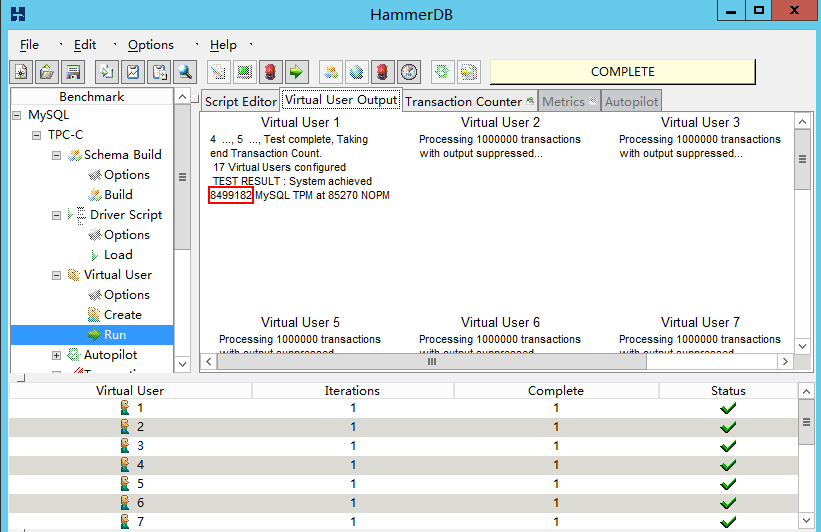Open the Options menu in menu bar
Image resolution: width=821 pixels, height=532 pixels.
tap(150, 45)
